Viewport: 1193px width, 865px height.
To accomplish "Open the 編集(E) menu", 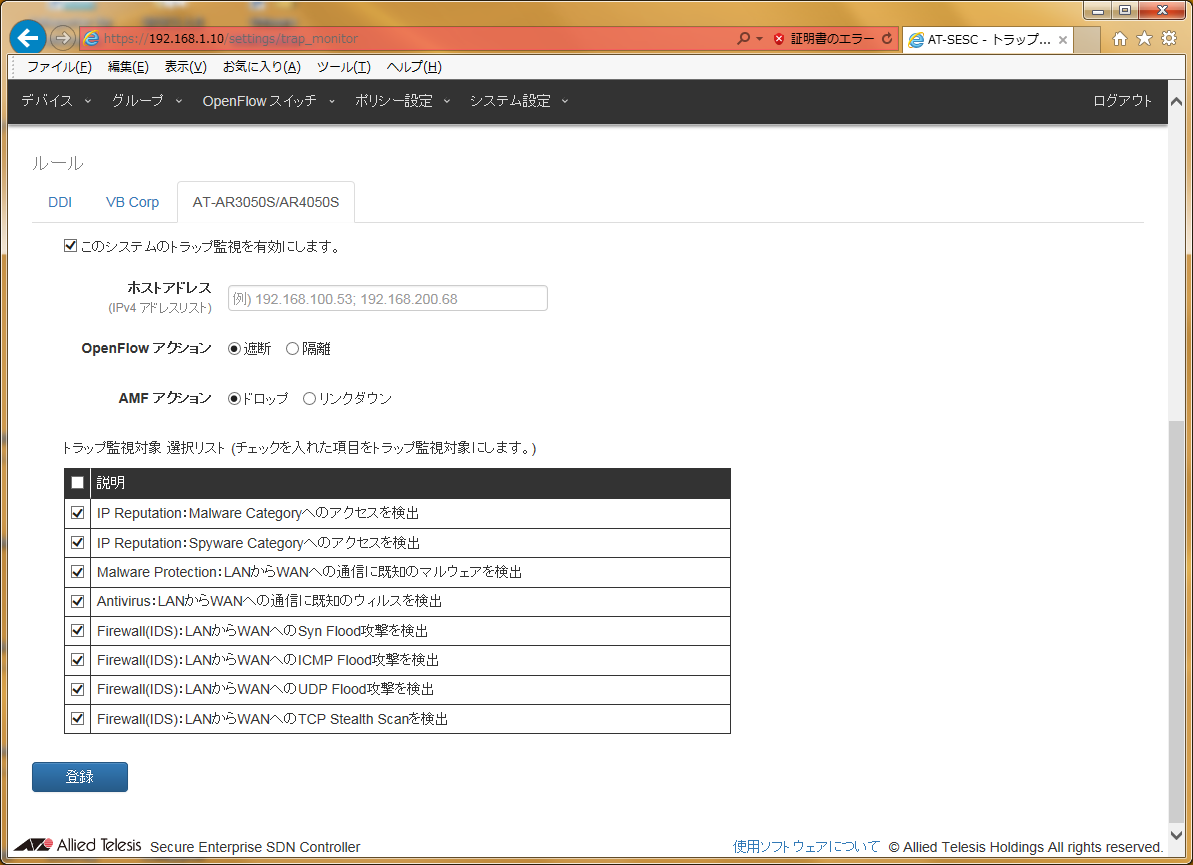I will click(x=128, y=67).
